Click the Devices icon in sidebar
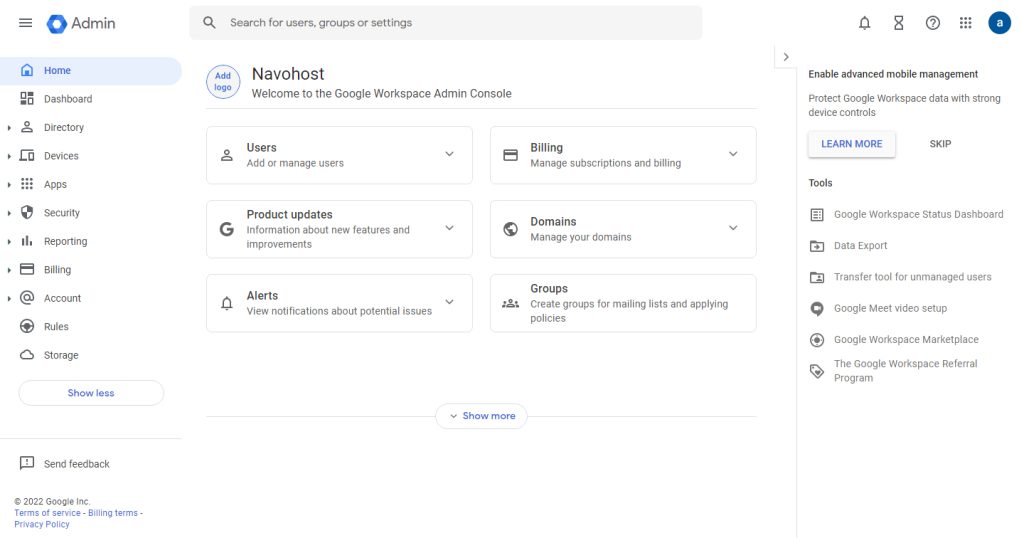 [x=27, y=155]
